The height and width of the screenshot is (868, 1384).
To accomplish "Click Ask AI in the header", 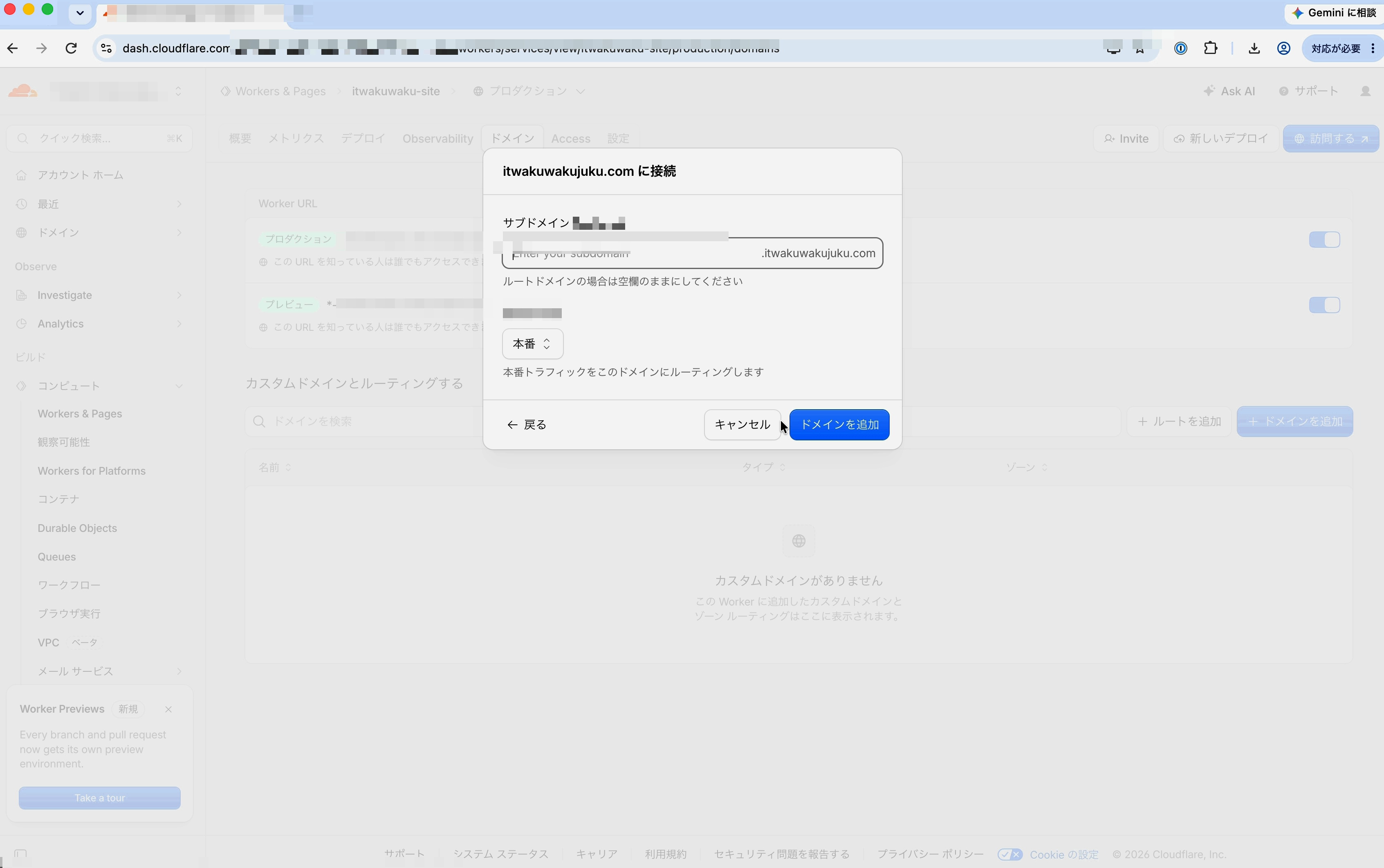I will [x=1229, y=91].
